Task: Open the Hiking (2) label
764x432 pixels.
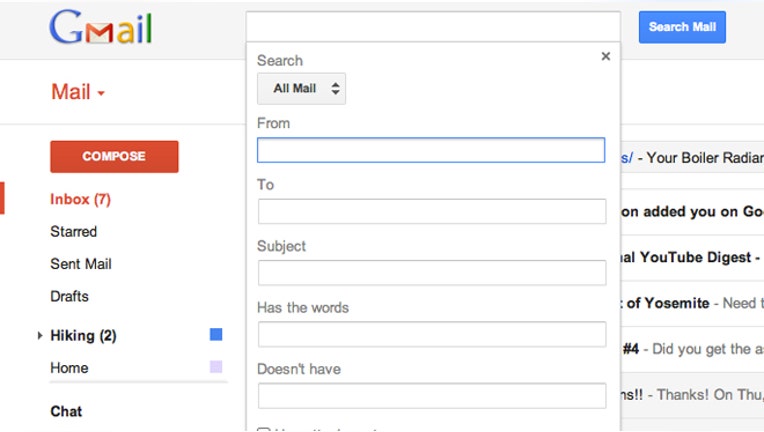Action: pos(83,336)
